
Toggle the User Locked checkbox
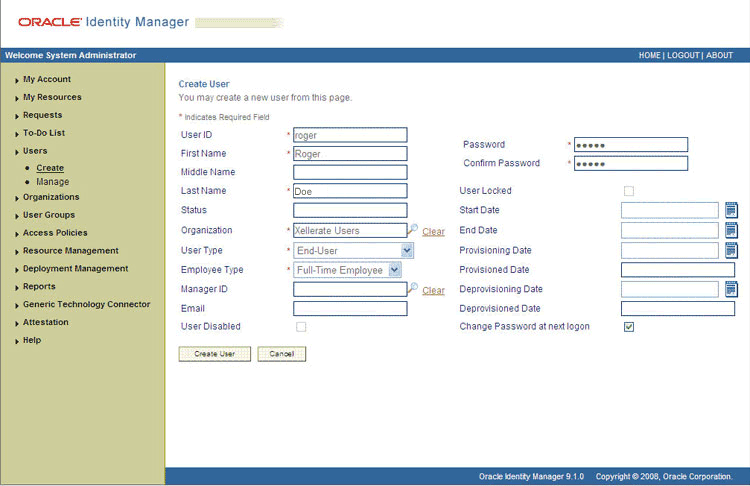click(x=629, y=191)
